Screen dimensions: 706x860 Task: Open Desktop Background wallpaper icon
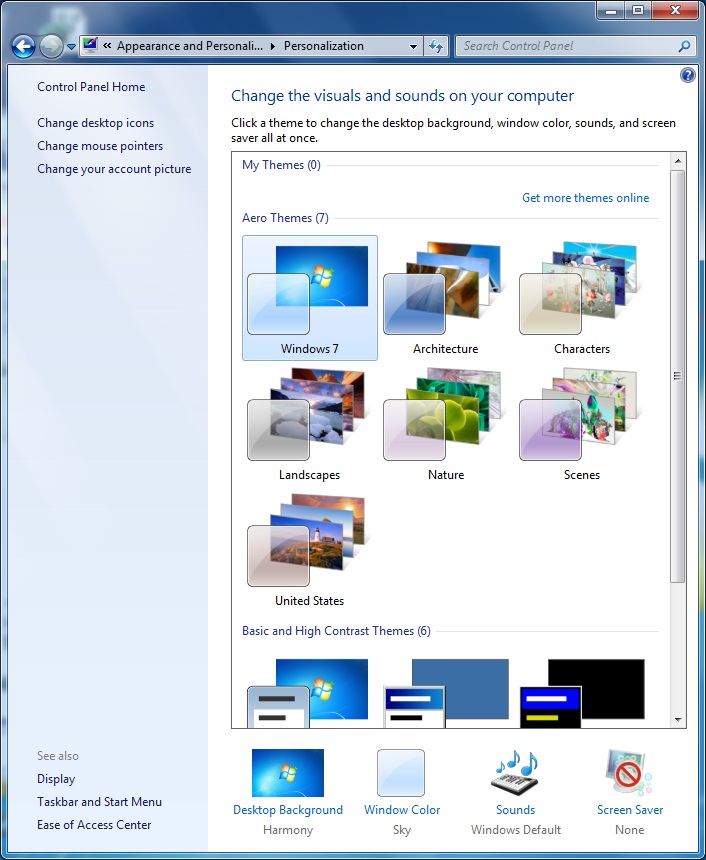tap(287, 773)
